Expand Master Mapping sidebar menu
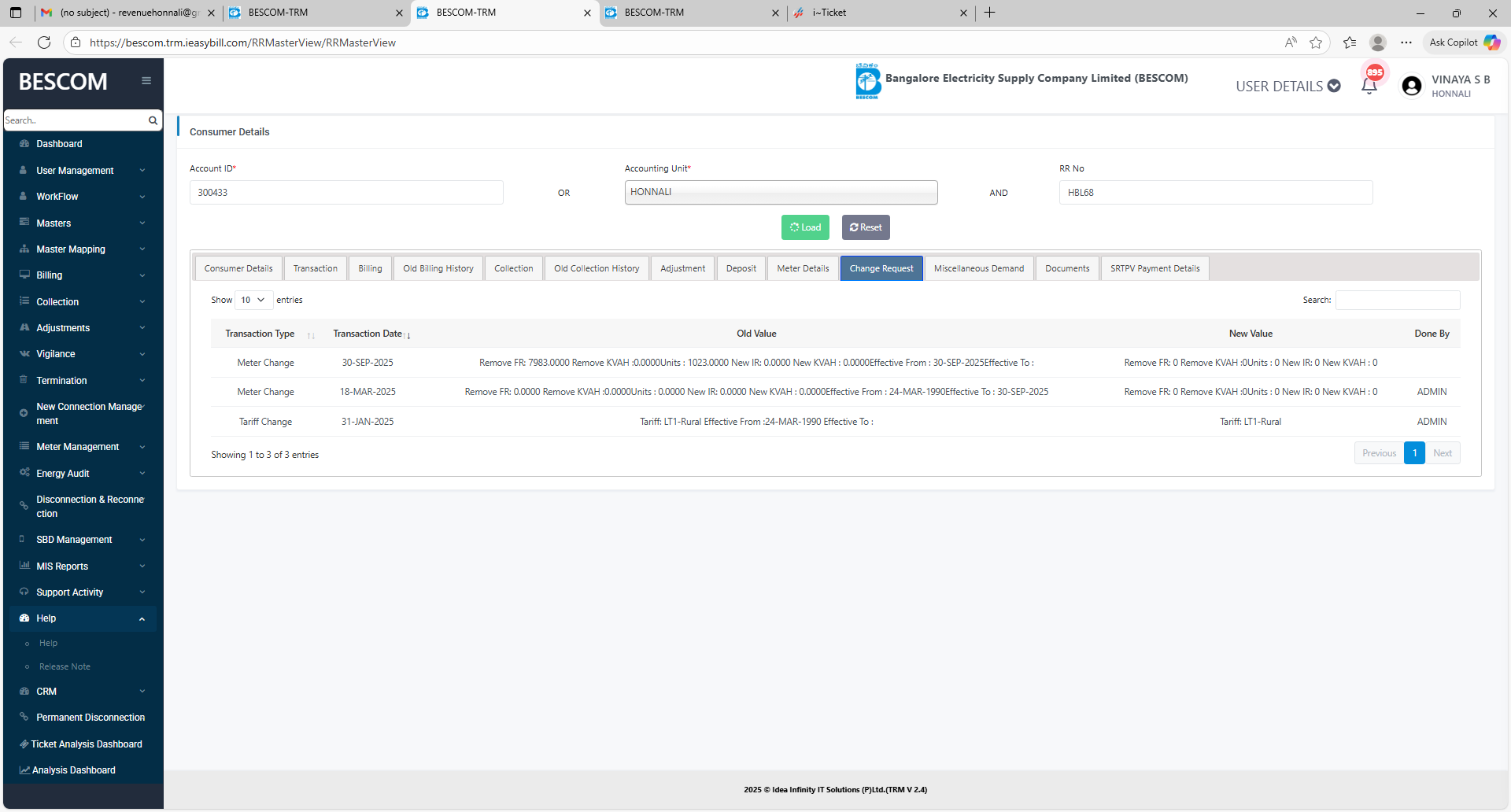Screen dimensions: 1511x812 pos(82,249)
